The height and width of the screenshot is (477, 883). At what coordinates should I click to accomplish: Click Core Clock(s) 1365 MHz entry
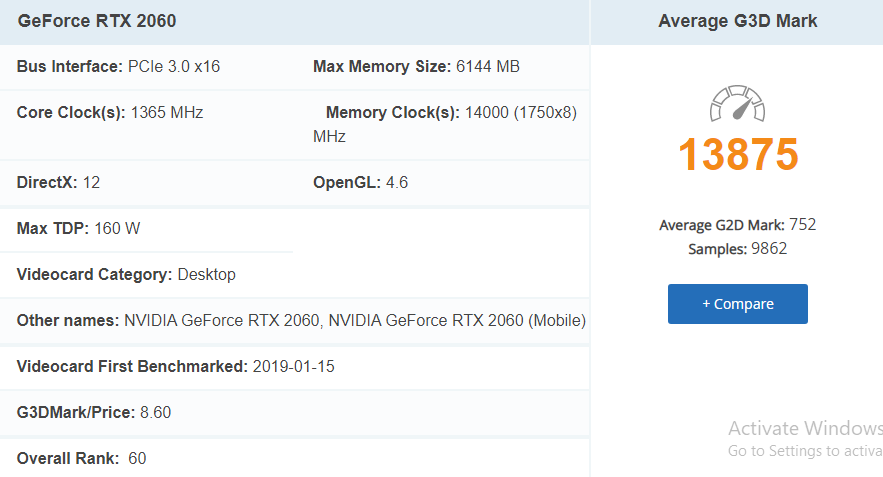110,113
